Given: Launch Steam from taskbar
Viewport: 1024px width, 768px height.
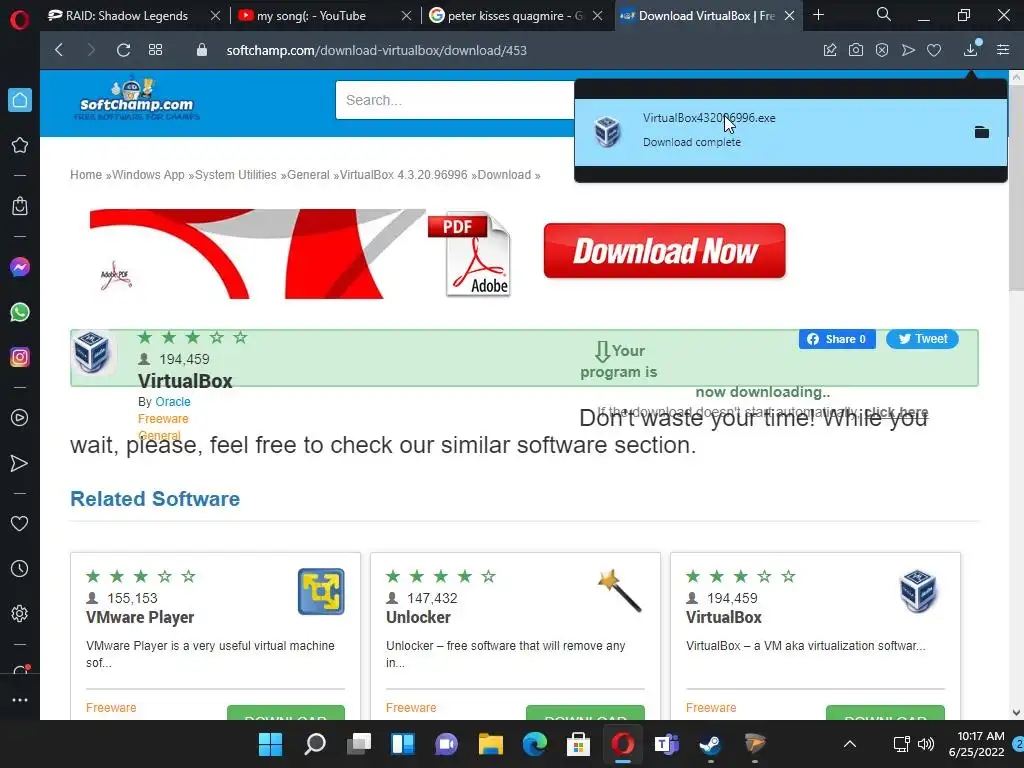Looking at the screenshot, I should (710, 744).
